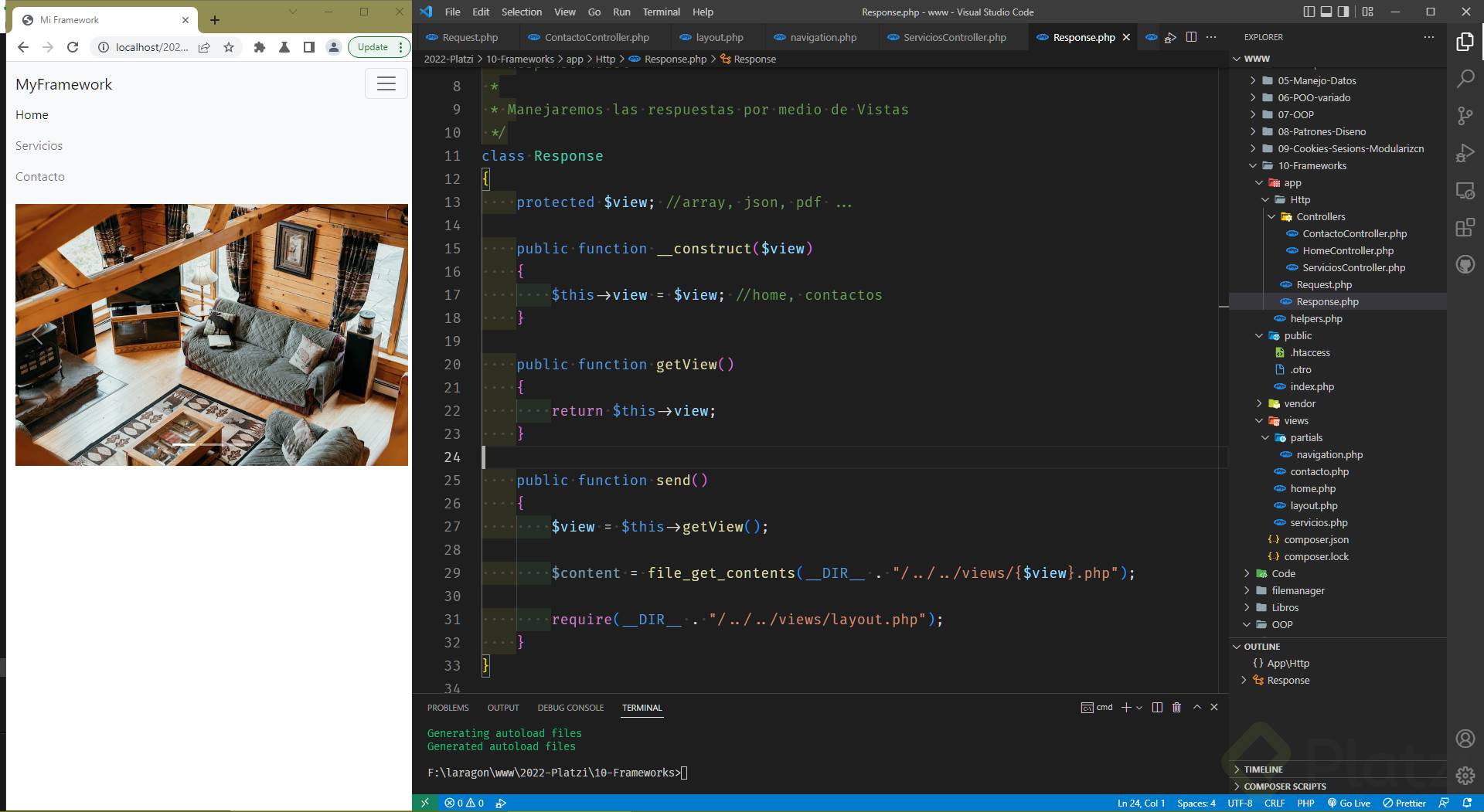
Task: Click the remote window indicator in status bar
Action: coord(424,803)
